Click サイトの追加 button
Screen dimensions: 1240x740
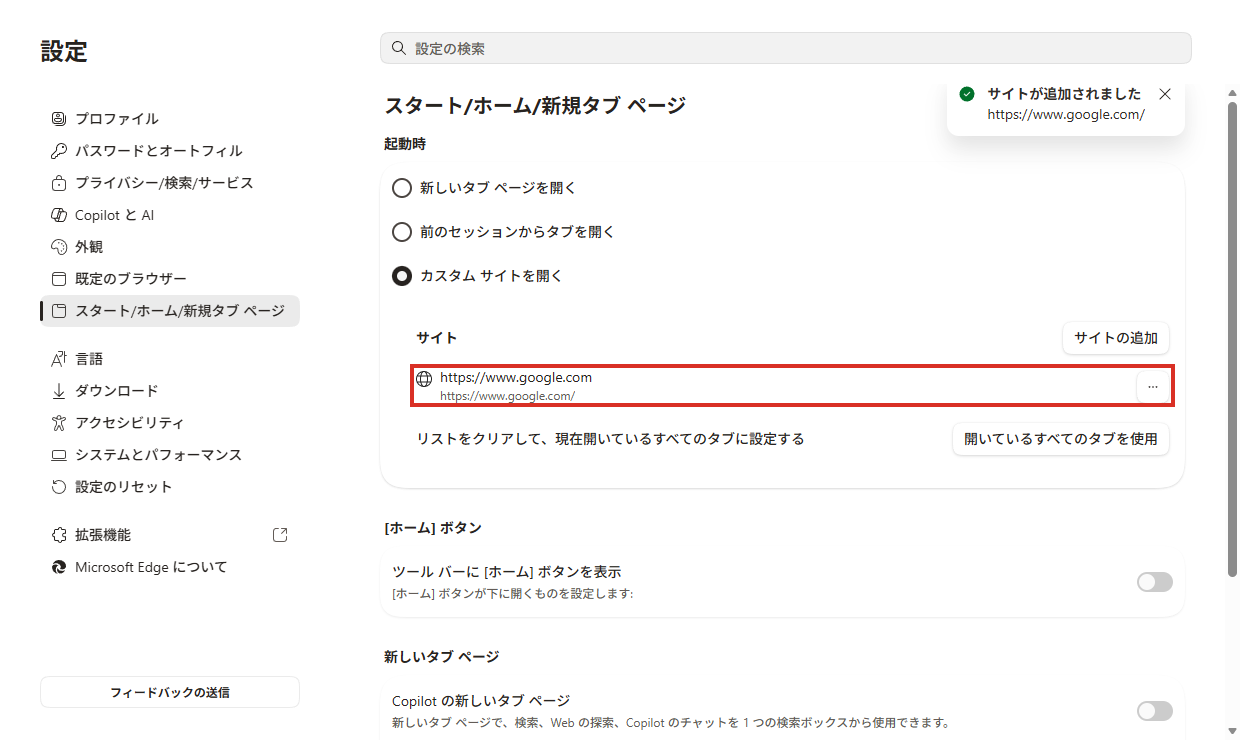pyautogui.click(x=1116, y=338)
